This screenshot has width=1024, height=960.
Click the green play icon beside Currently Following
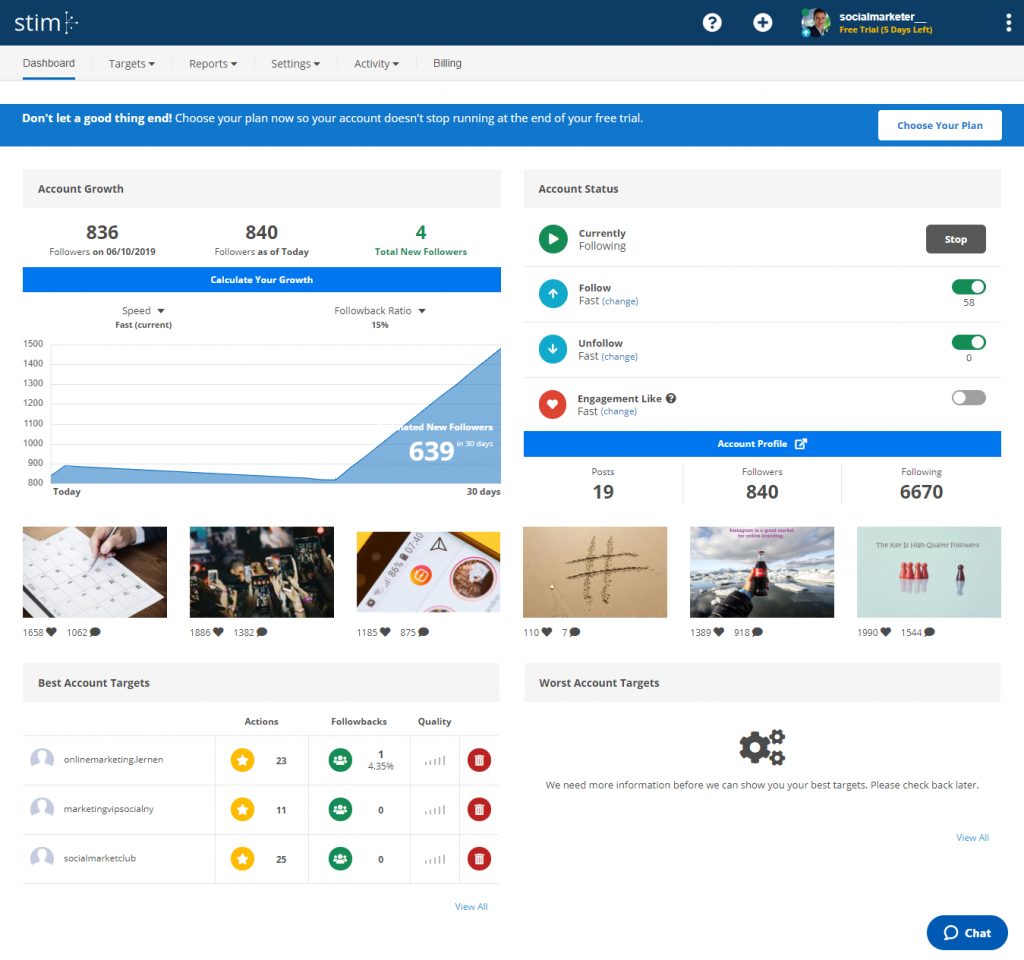553,238
